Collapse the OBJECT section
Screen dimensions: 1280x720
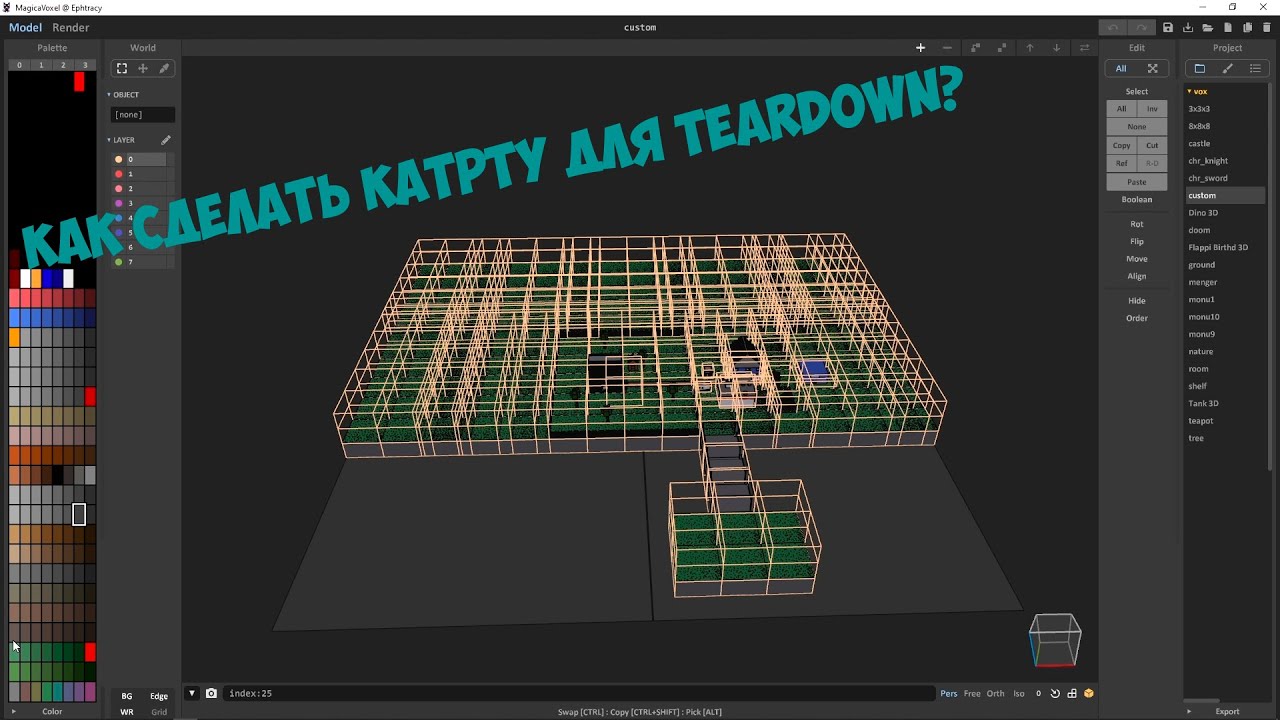tap(109, 95)
